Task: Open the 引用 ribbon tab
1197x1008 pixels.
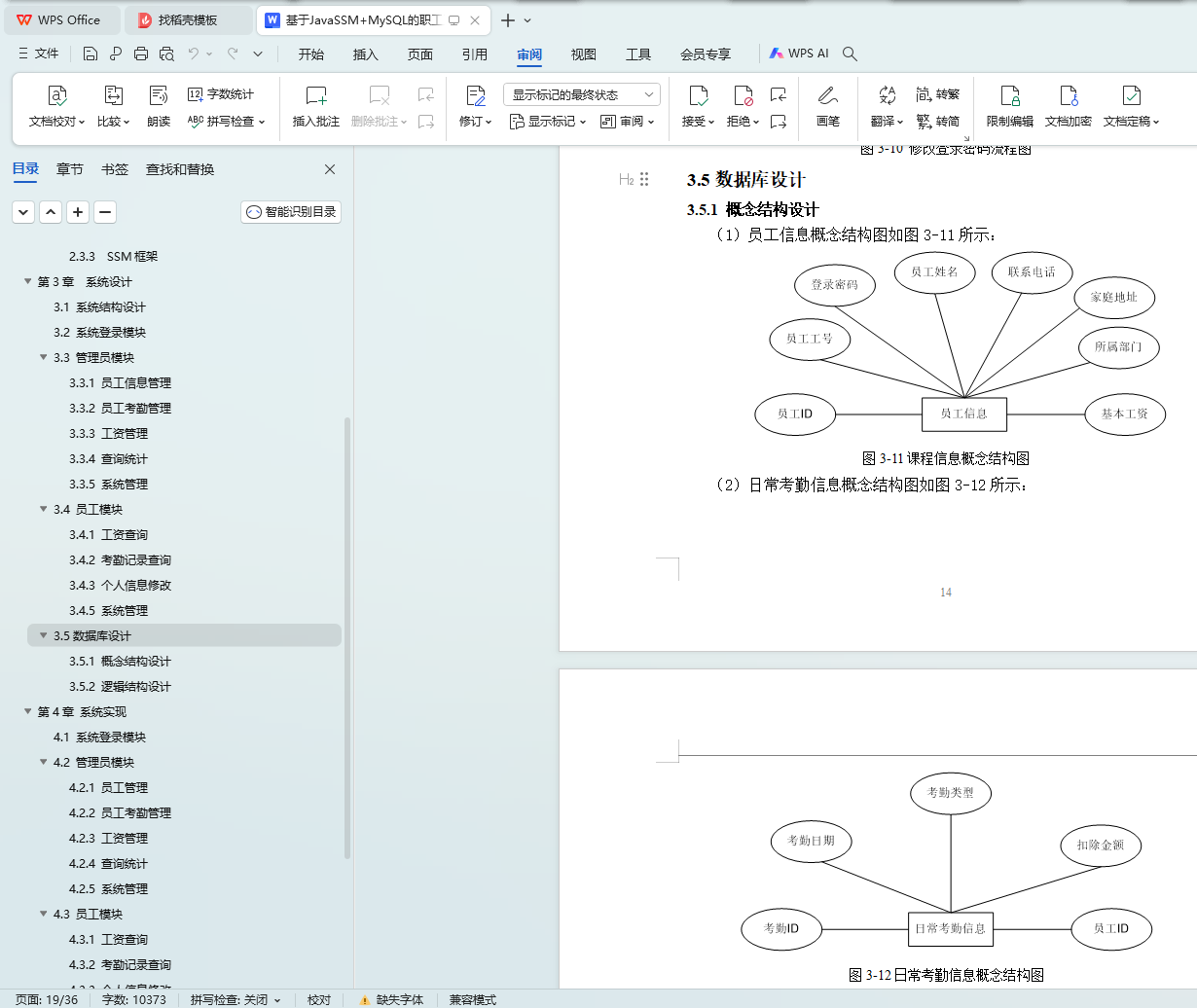Action: point(475,54)
